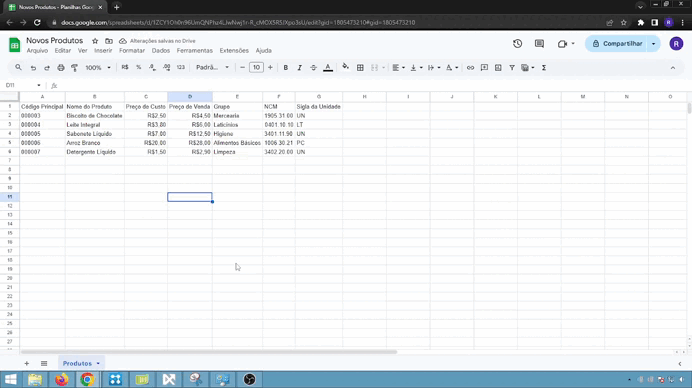This screenshot has height=388, width=692.
Task: Insert a chart
Action: [498, 68]
